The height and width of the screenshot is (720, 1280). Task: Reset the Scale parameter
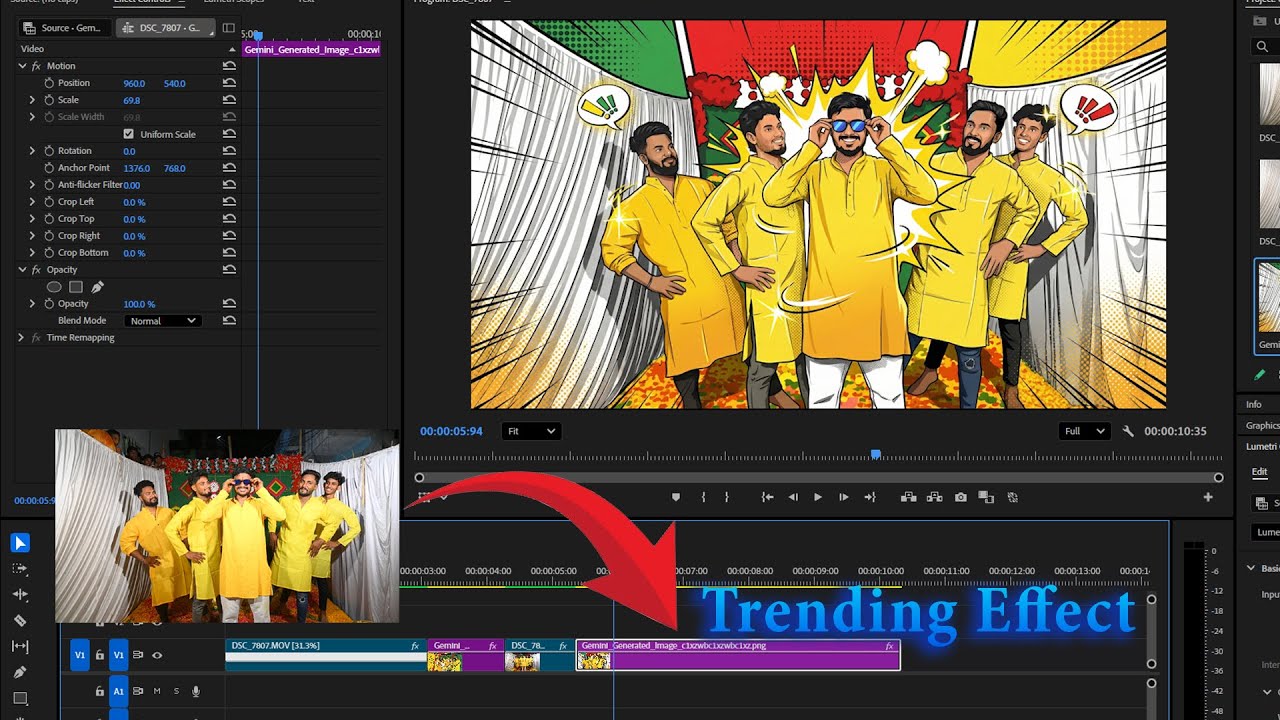pos(229,100)
